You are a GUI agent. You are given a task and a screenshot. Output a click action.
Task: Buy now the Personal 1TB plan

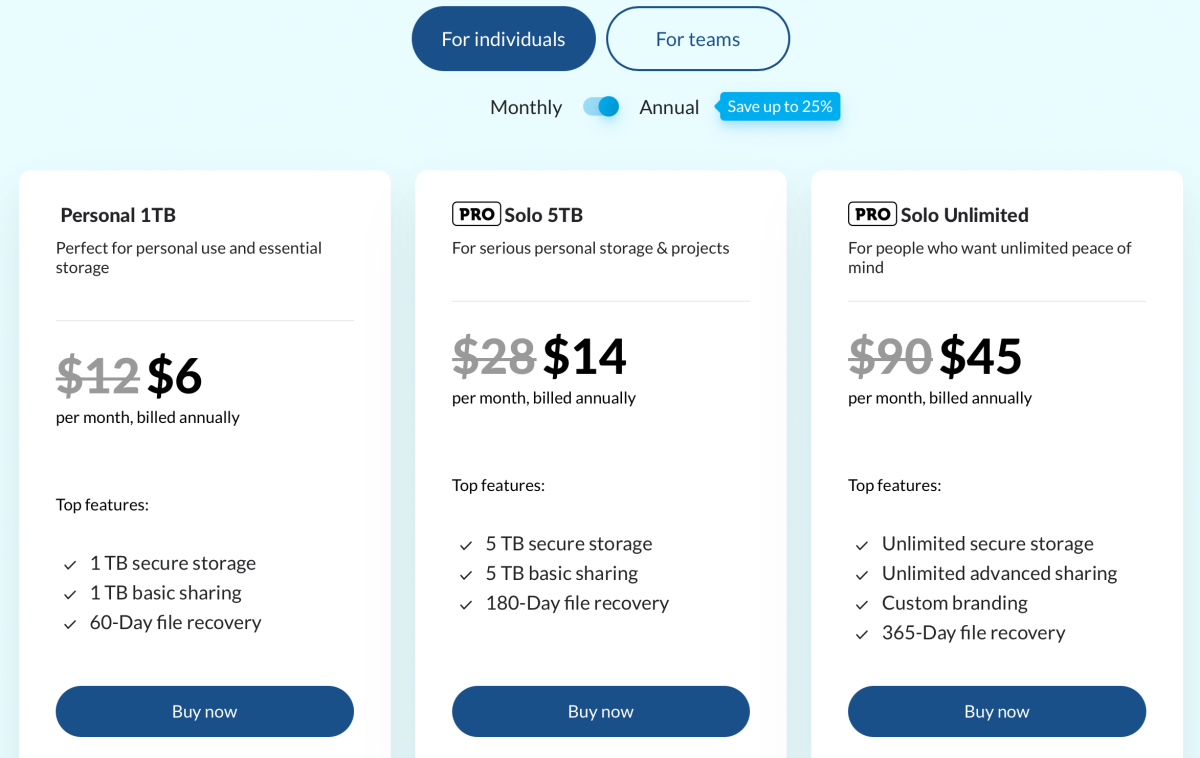[x=204, y=711]
